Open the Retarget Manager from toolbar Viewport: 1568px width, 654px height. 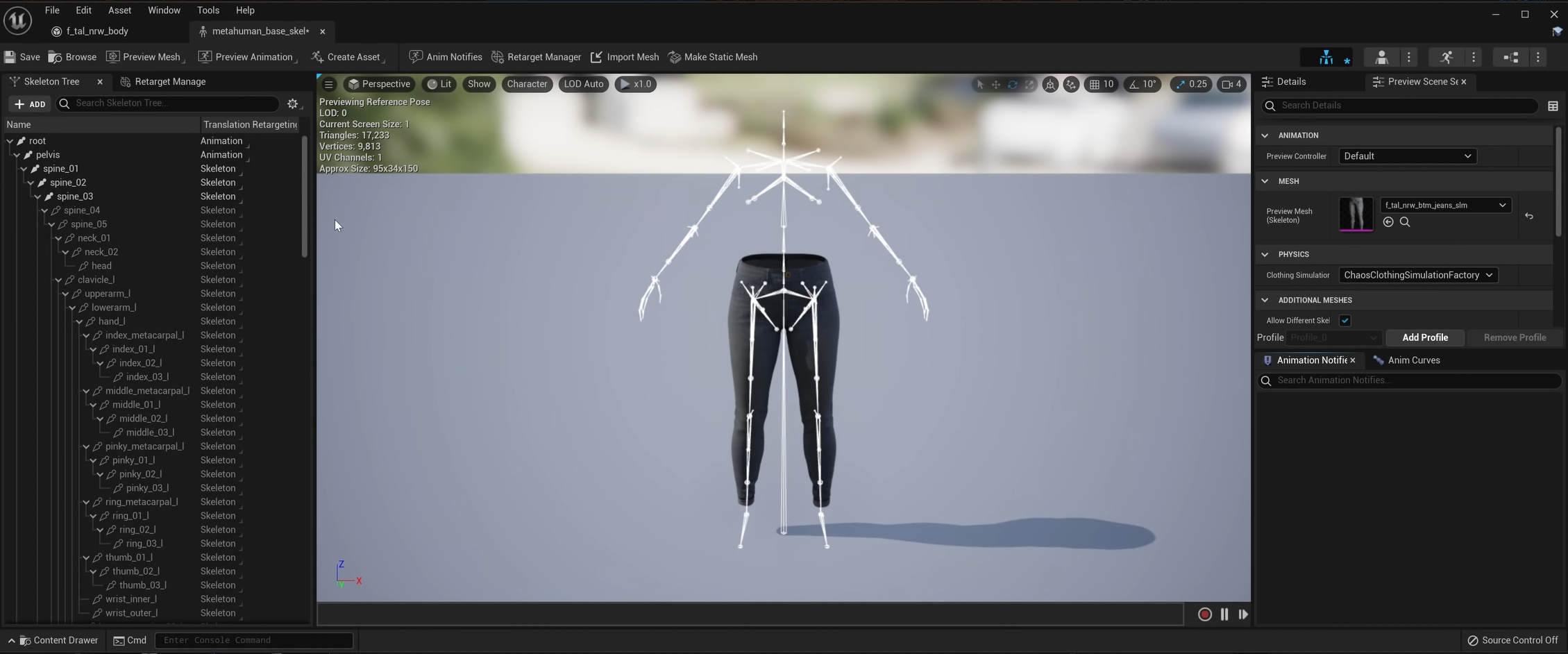point(536,57)
